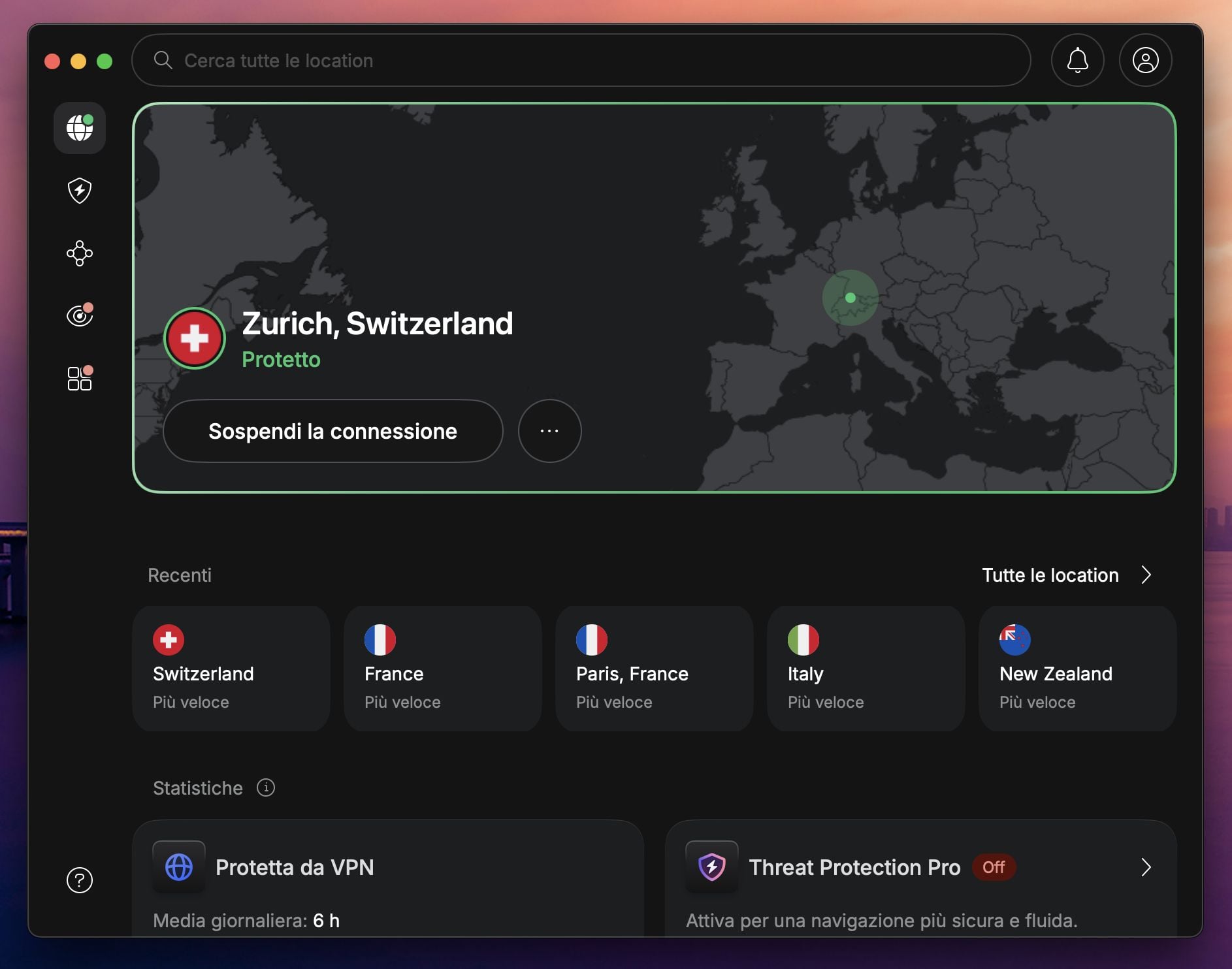Open the Protetta da VPN statistics card

coord(388,879)
